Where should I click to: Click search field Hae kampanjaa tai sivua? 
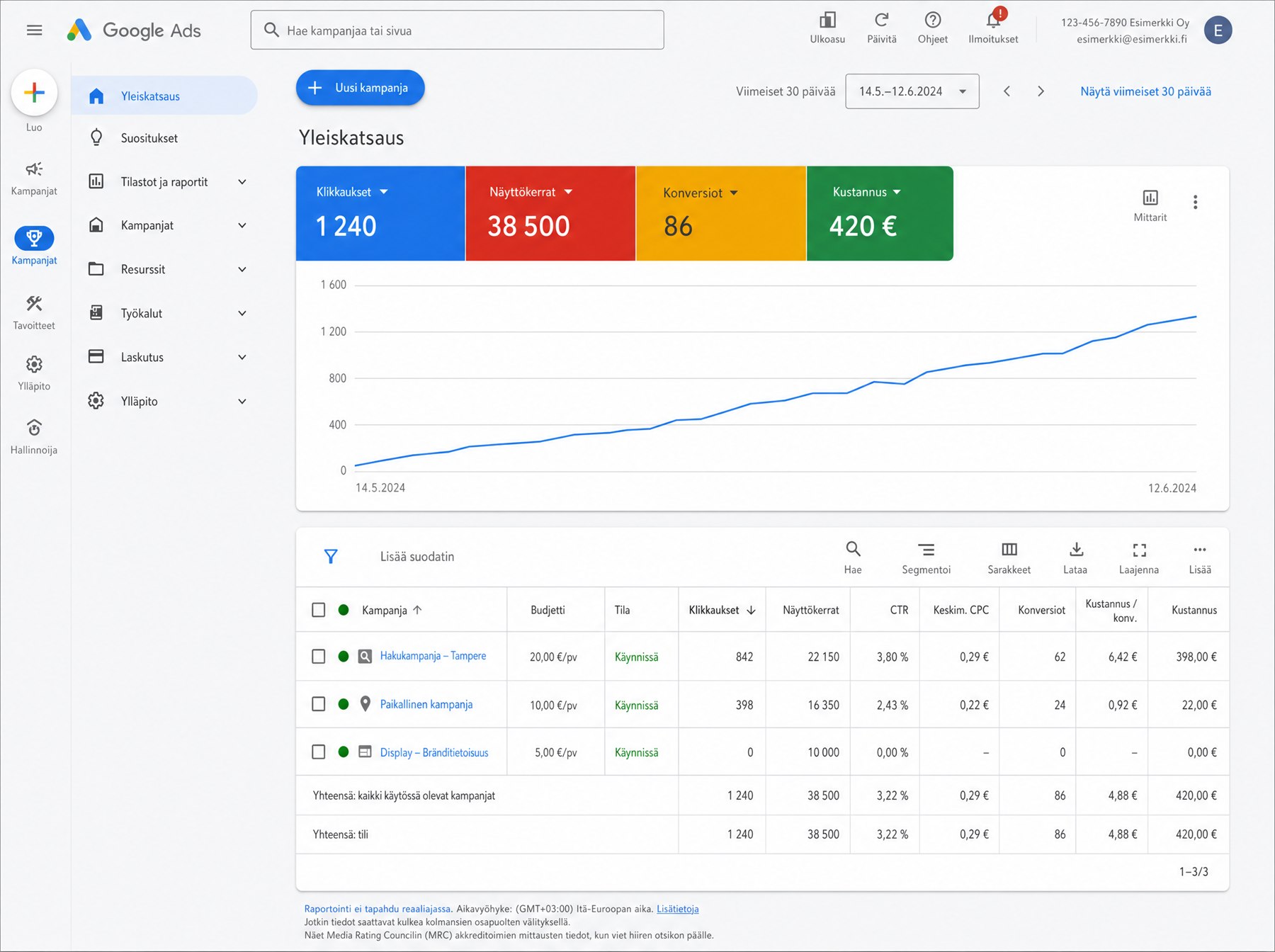click(x=457, y=30)
